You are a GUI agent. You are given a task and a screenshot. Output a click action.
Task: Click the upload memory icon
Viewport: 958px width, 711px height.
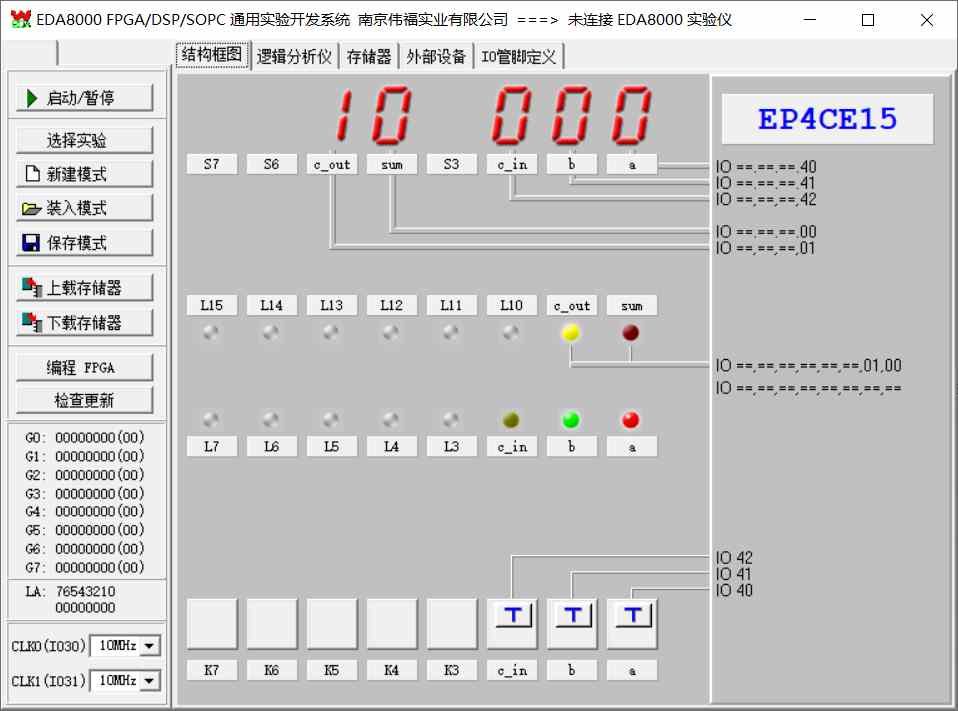[32, 288]
